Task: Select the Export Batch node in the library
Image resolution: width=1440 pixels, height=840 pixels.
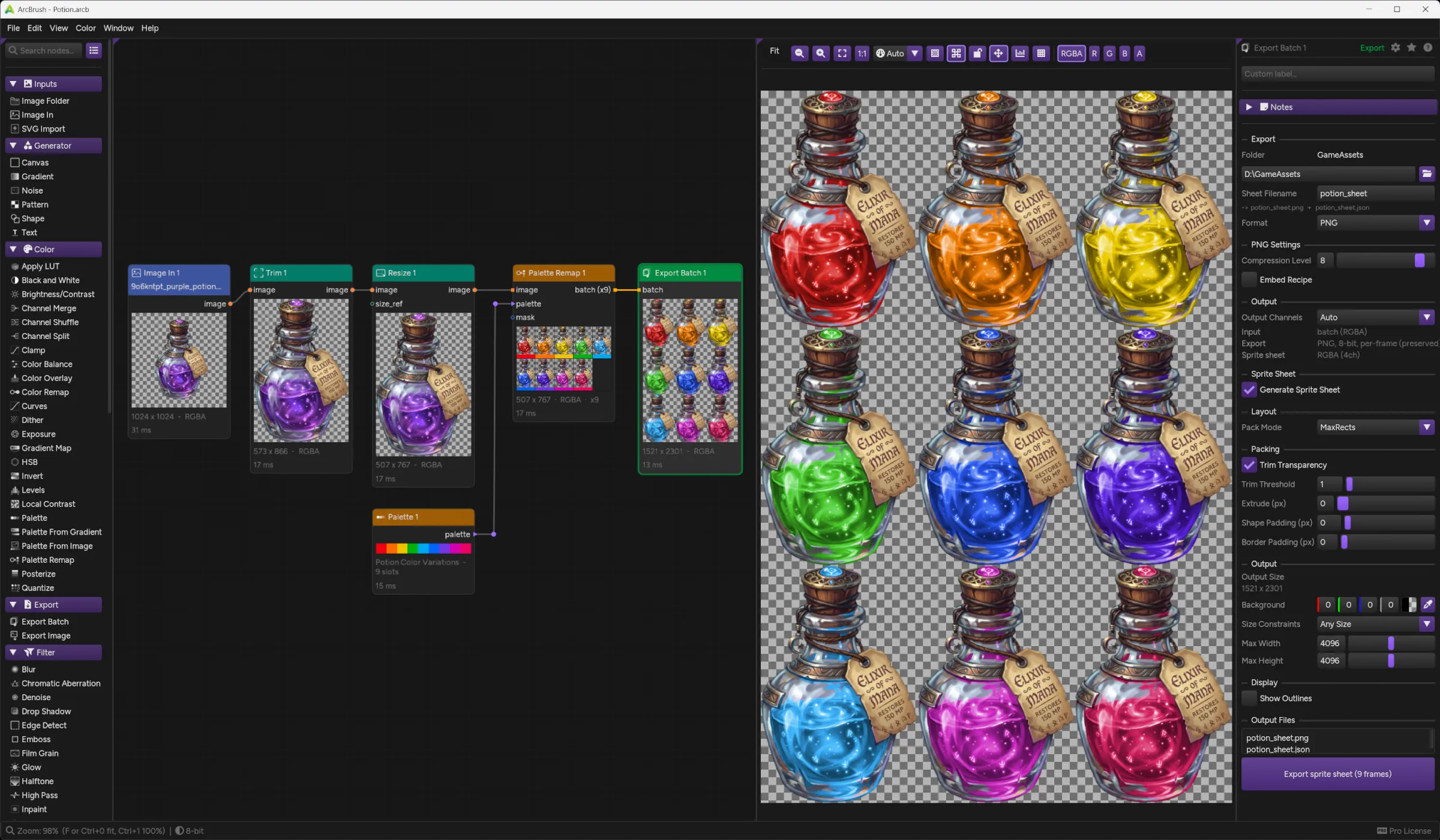Action: tap(45, 622)
